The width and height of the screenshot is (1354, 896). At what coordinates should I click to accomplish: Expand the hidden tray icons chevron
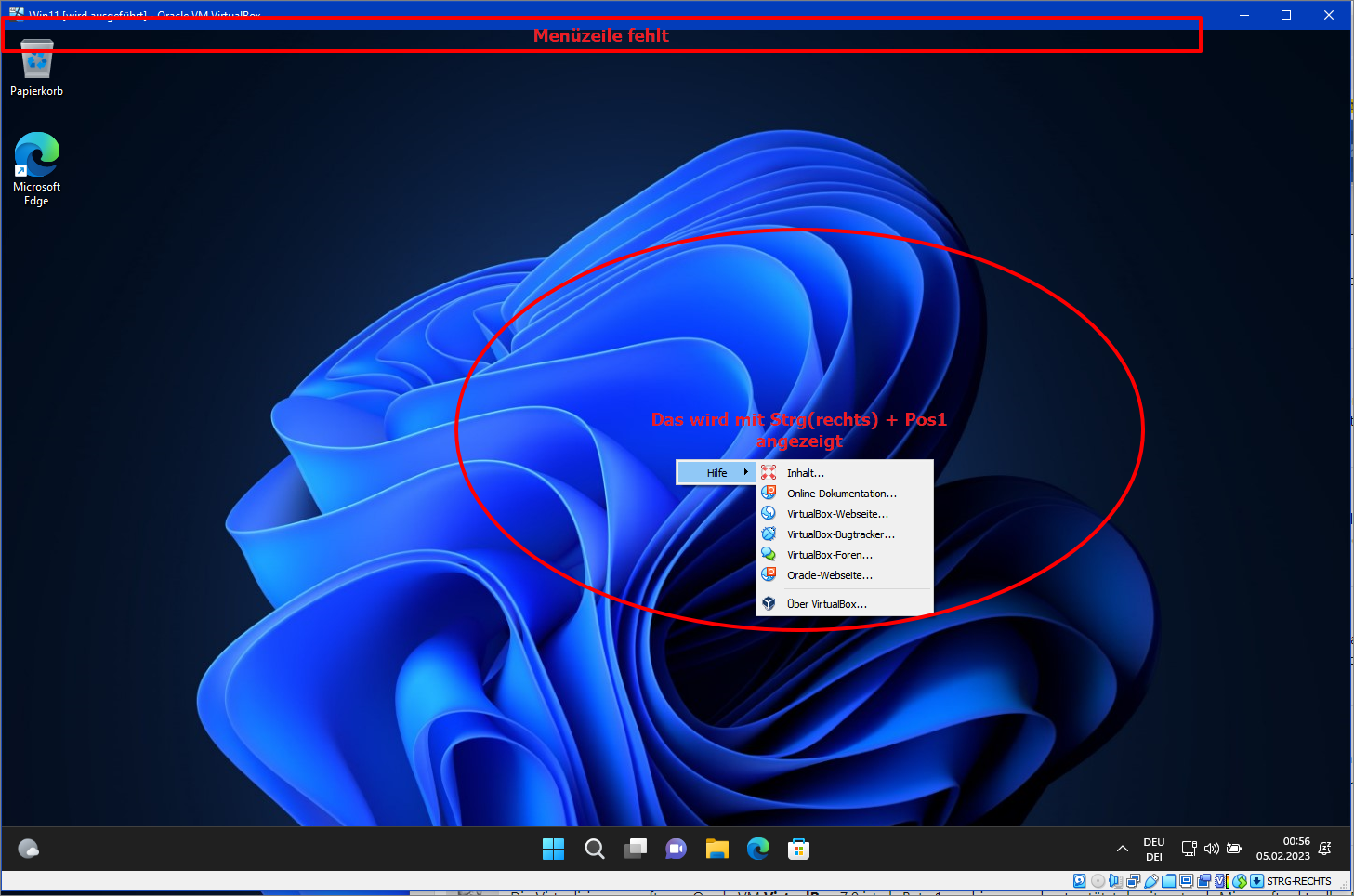pyautogui.click(x=1123, y=849)
